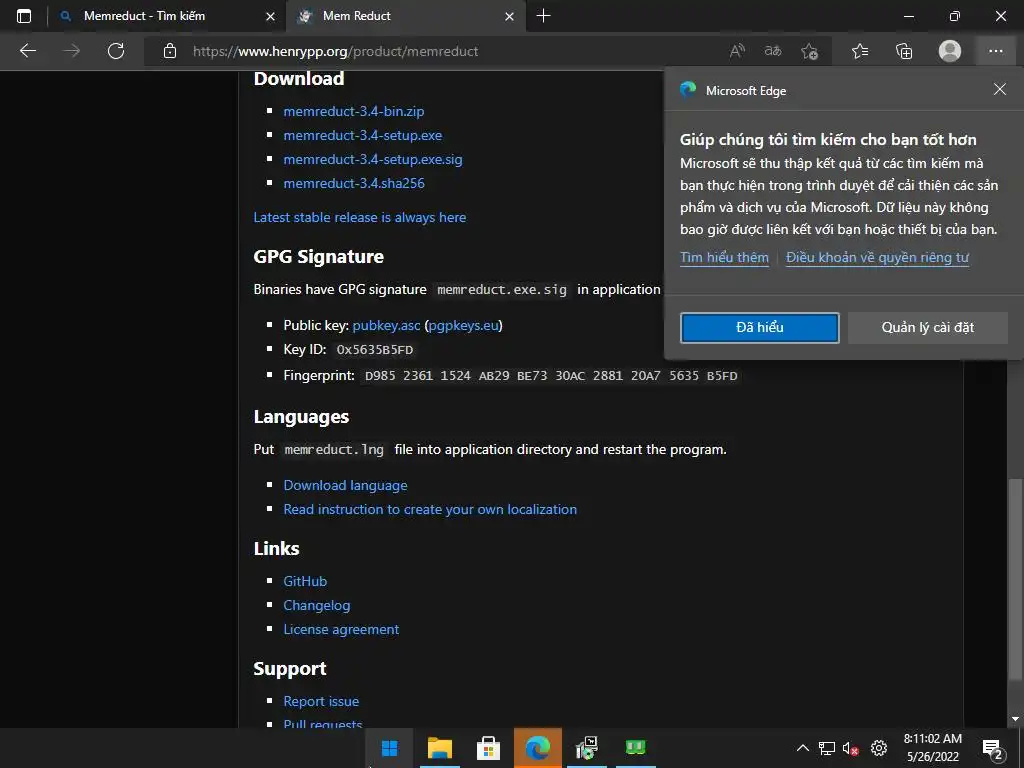Open the translate page icon

click(773, 51)
